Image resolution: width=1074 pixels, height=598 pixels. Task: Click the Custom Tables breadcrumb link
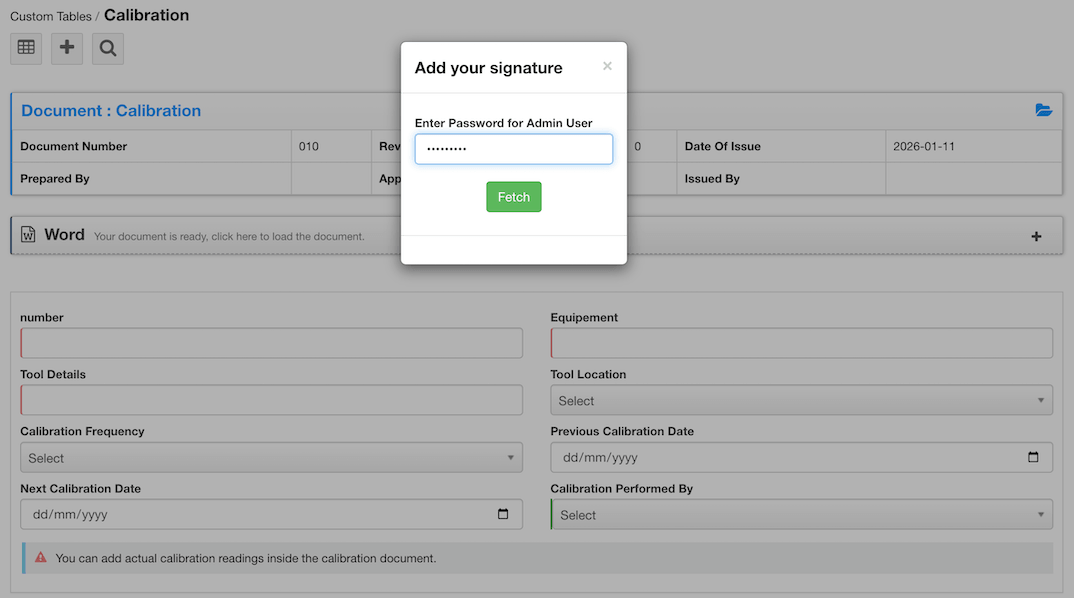tap(51, 16)
